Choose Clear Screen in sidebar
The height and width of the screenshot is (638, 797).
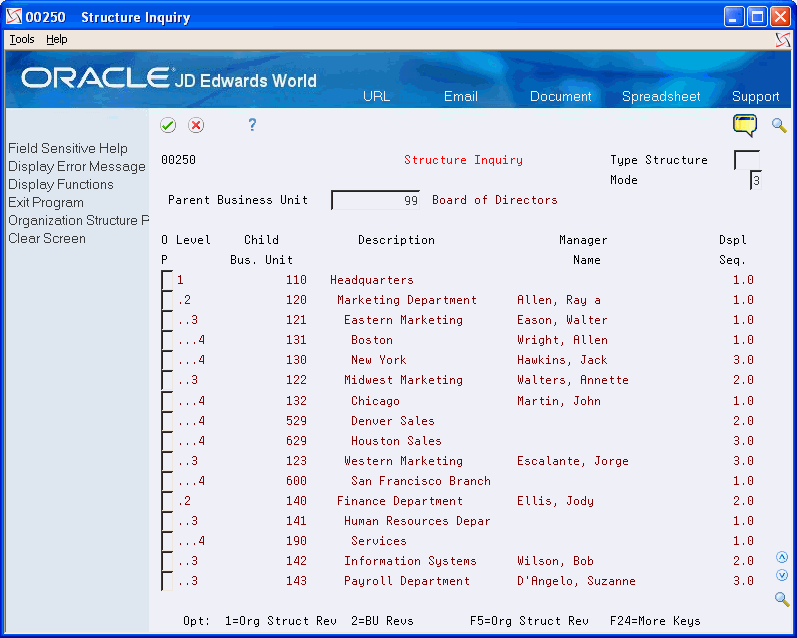click(x=47, y=238)
